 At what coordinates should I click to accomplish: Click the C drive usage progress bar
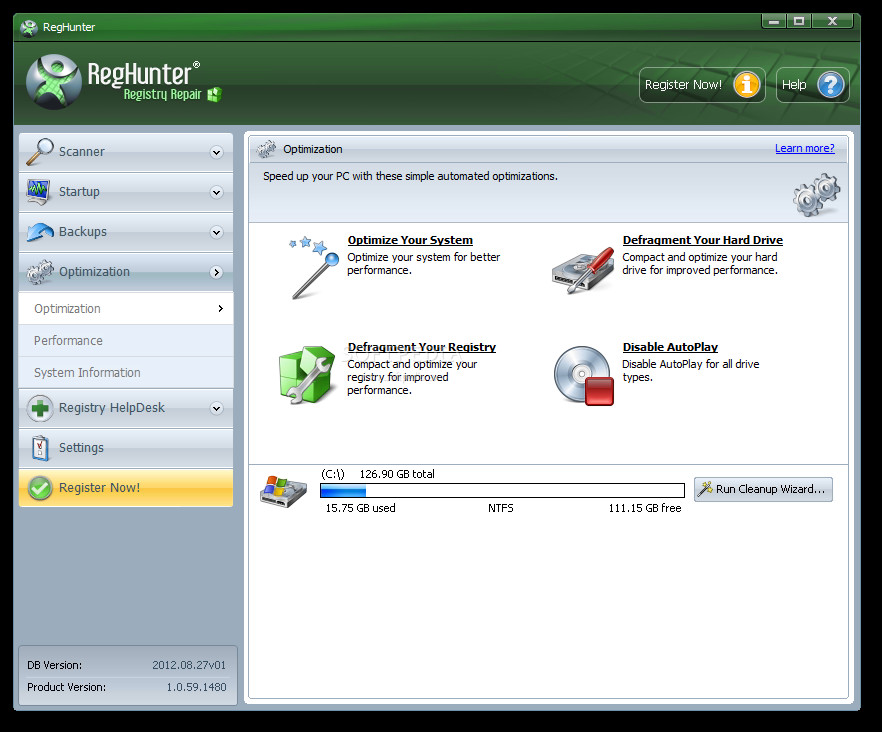click(x=502, y=491)
